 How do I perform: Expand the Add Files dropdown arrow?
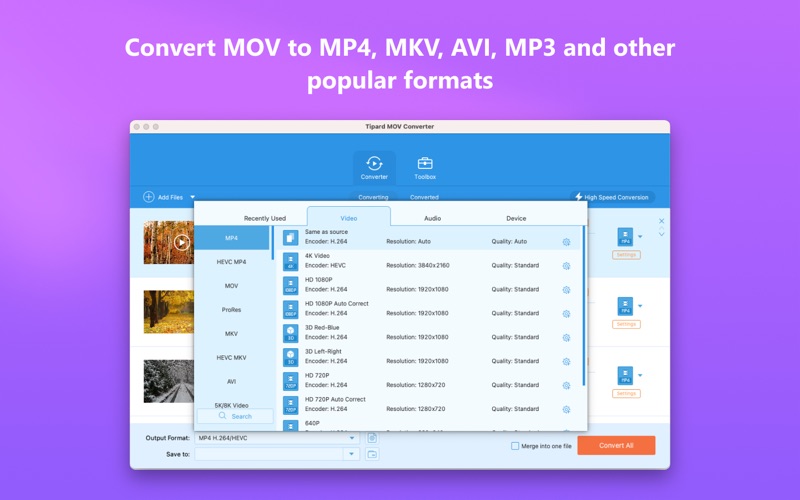tap(192, 197)
